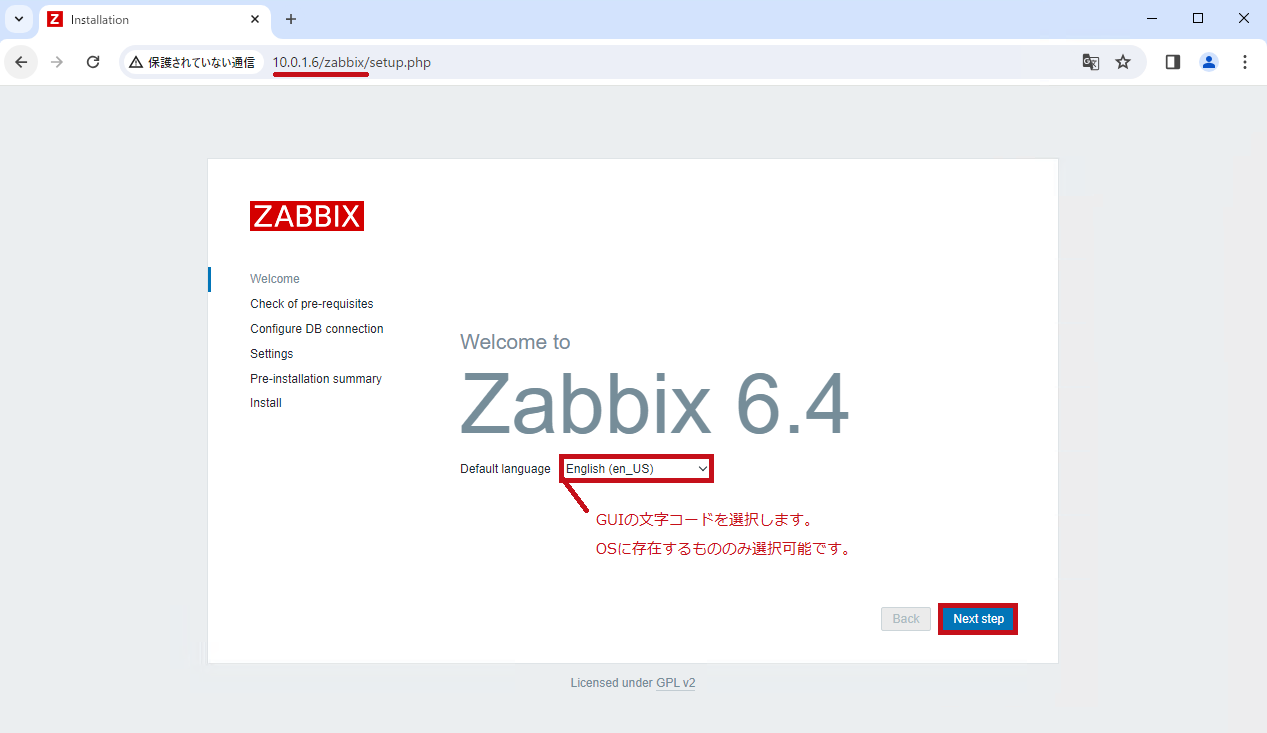Toggle the browser side panel
The height and width of the screenshot is (733, 1267).
click(x=1173, y=62)
